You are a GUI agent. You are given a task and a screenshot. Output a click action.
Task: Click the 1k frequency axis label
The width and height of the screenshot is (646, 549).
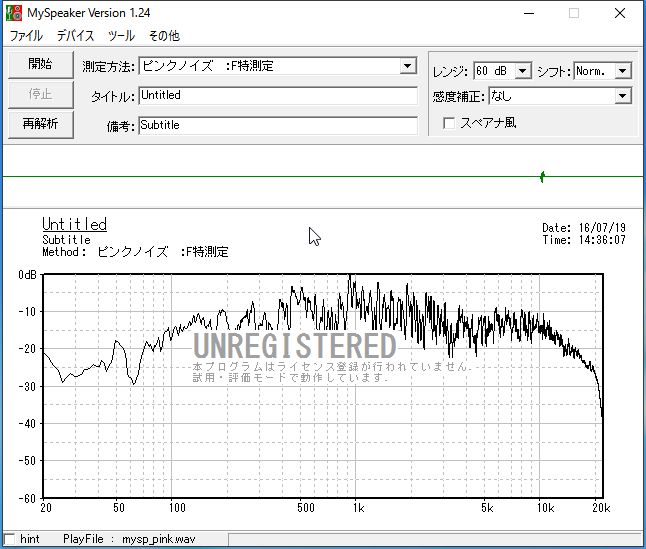tap(358, 508)
